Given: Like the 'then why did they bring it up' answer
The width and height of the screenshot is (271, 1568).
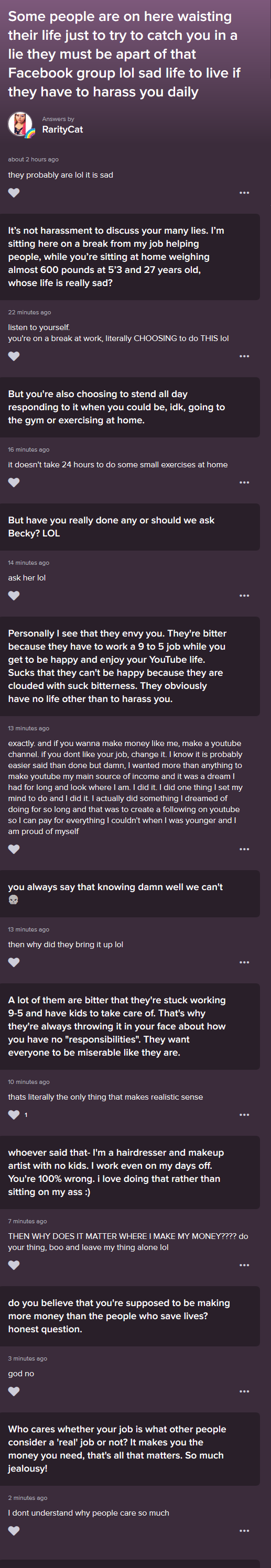Looking at the screenshot, I should [14, 962].
